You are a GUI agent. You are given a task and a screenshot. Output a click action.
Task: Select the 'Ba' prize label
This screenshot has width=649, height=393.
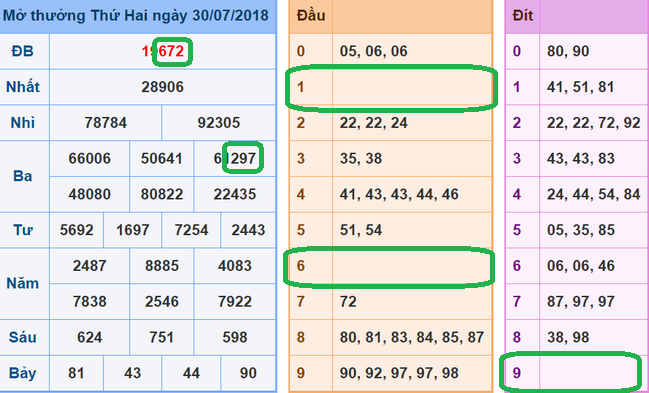click(23, 176)
